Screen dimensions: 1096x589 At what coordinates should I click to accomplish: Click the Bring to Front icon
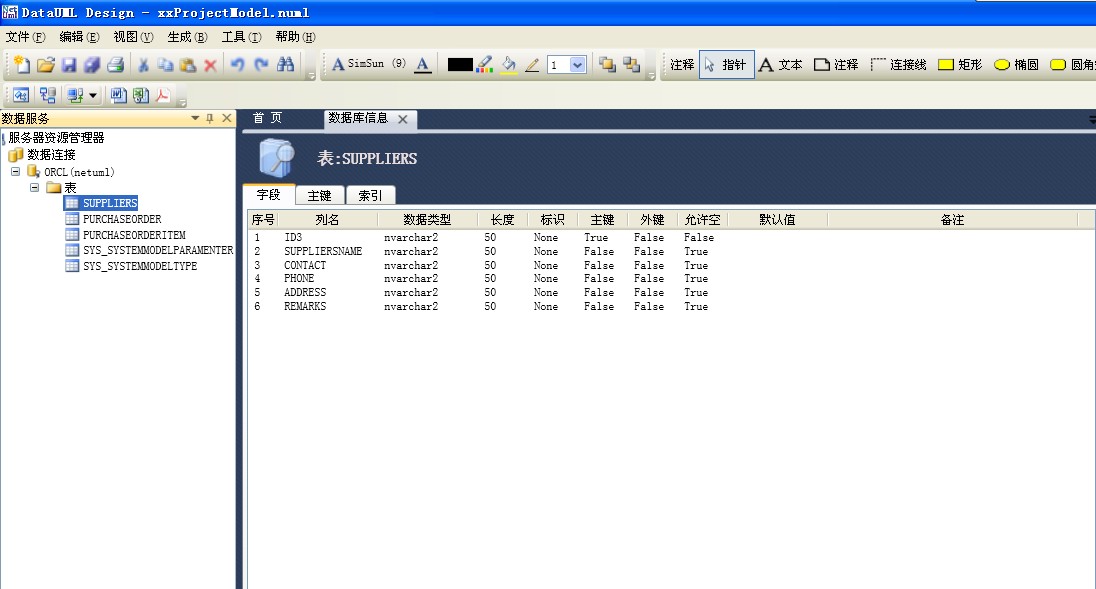tap(607, 65)
